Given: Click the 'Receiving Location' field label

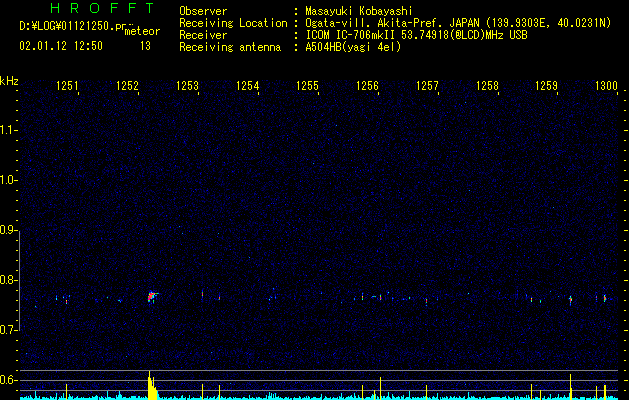Looking at the screenshot, I should pyautogui.click(x=233, y=23).
